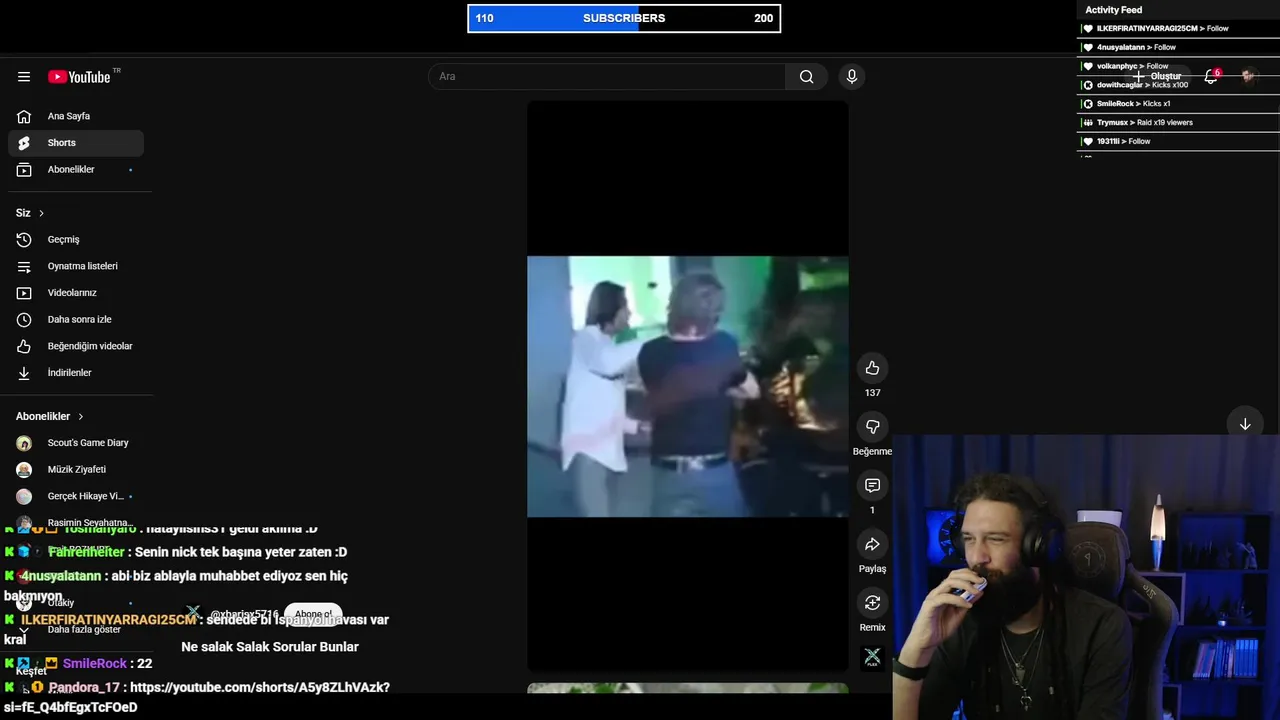Click the Abone ol subscribe button
Viewport: 1280px width, 720px height.
[313, 614]
